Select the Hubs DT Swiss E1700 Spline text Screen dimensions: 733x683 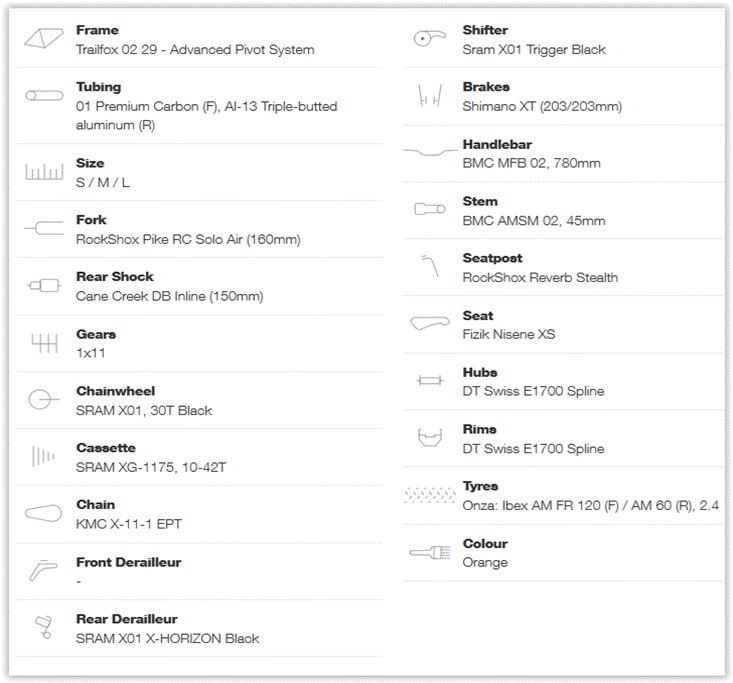[533, 391]
